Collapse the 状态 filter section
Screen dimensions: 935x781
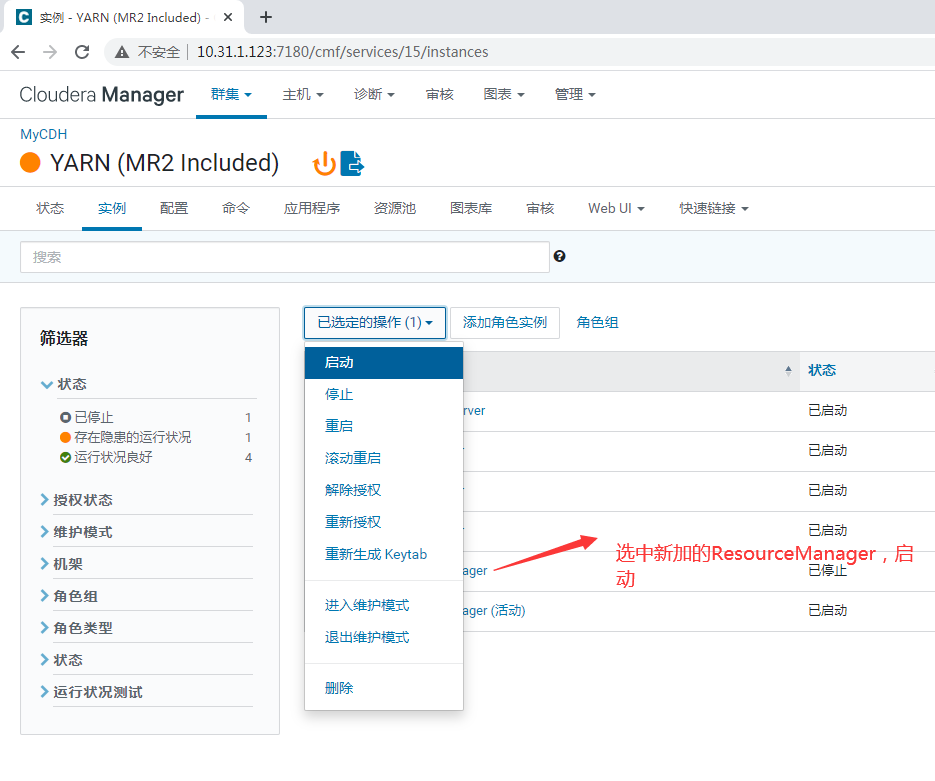(x=63, y=384)
